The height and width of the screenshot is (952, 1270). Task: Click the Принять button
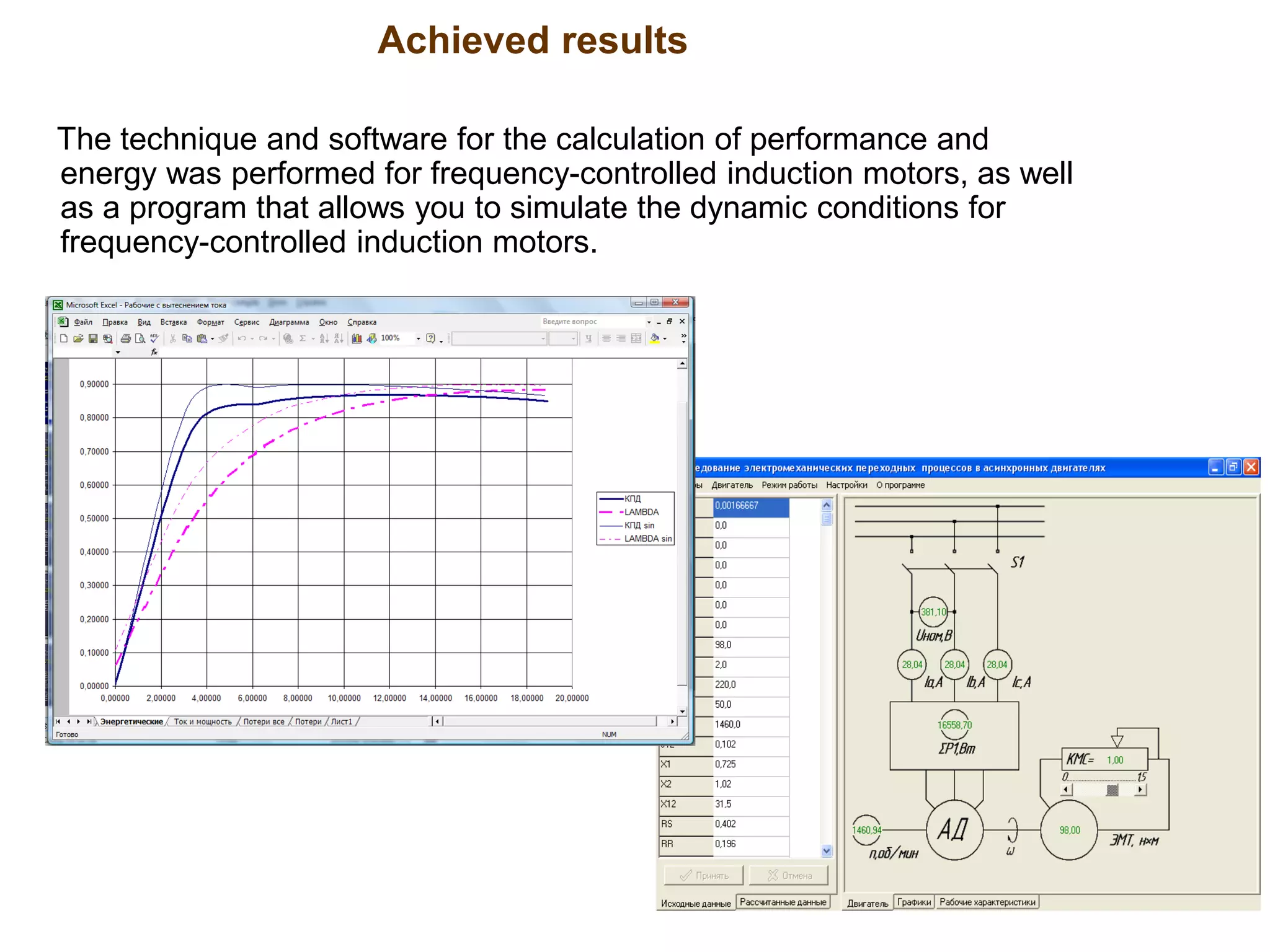click(704, 875)
